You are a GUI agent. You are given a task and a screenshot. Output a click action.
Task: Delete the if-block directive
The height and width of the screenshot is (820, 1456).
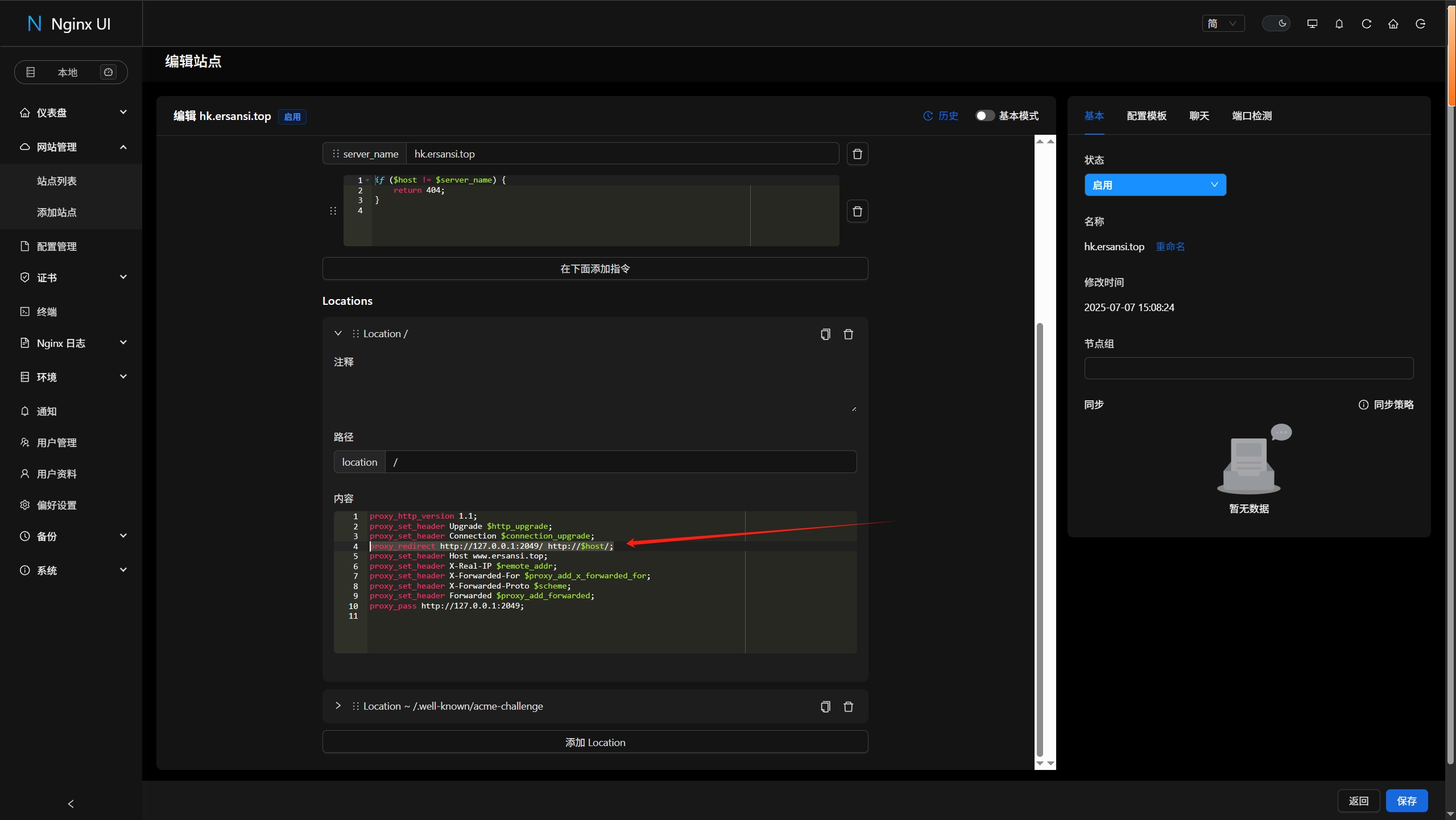[857, 211]
